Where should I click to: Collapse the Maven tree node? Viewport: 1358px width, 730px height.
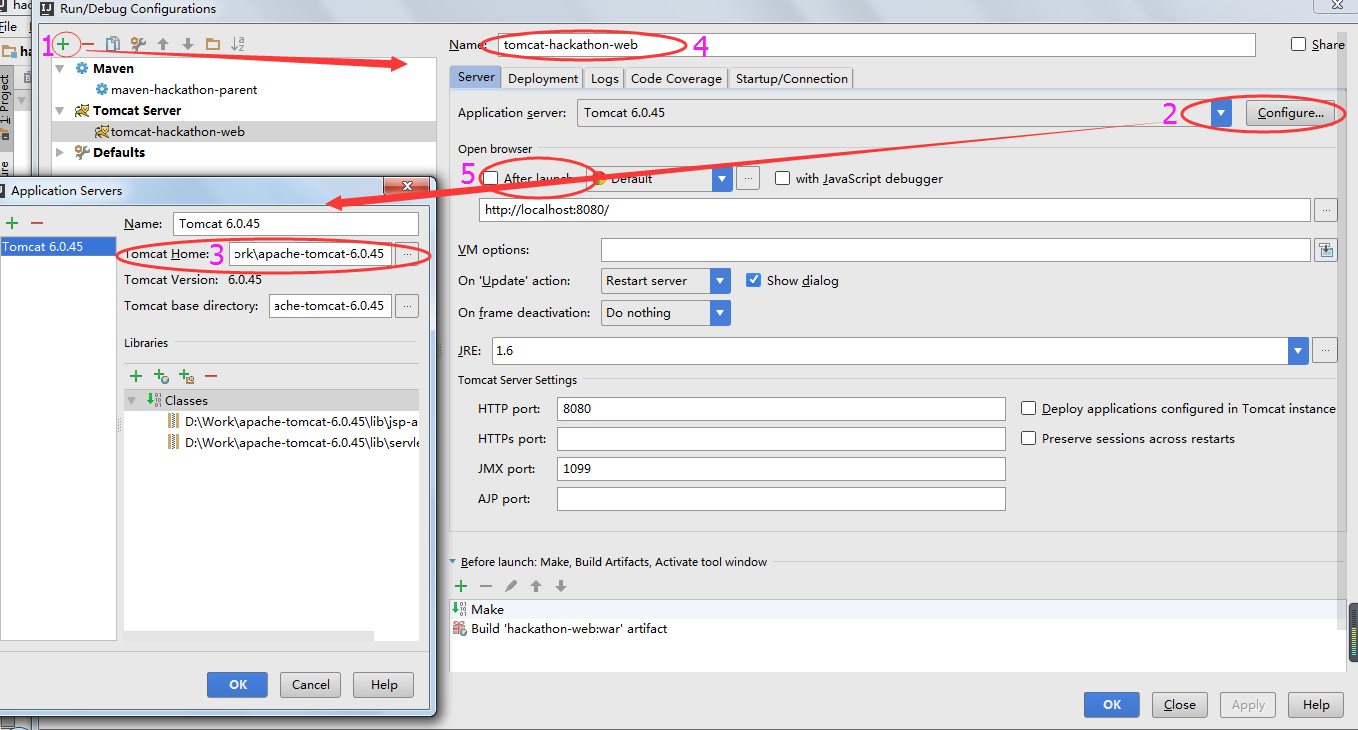tap(60, 69)
